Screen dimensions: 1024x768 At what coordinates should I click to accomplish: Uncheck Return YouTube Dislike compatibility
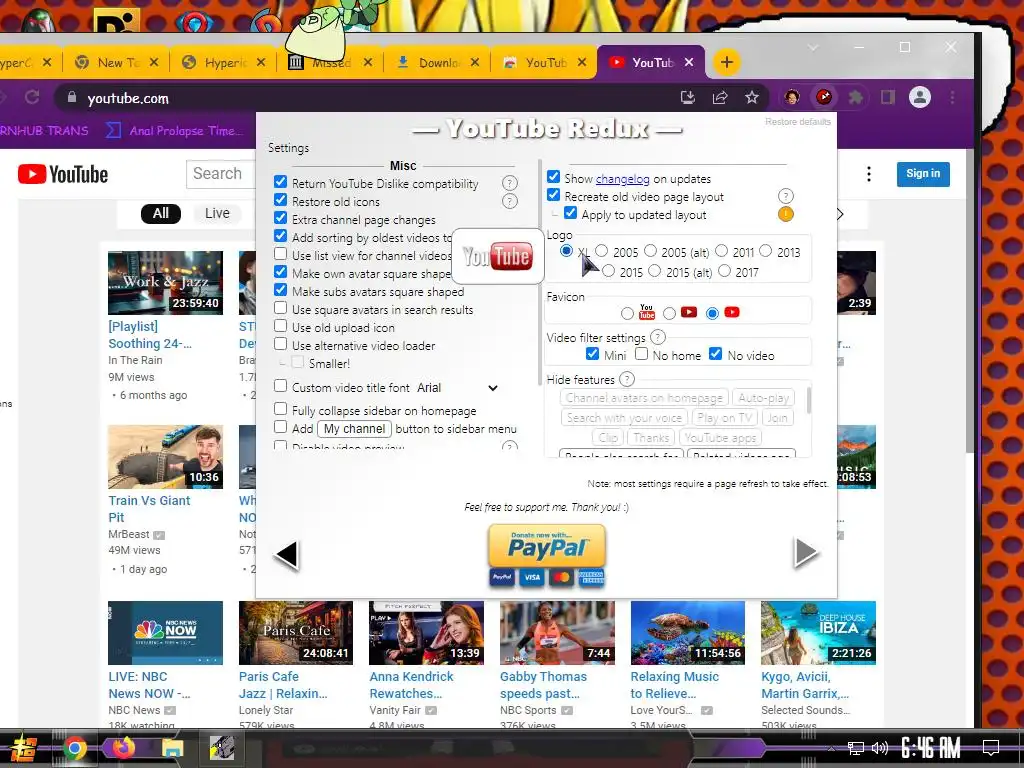(x=280, y=182)
